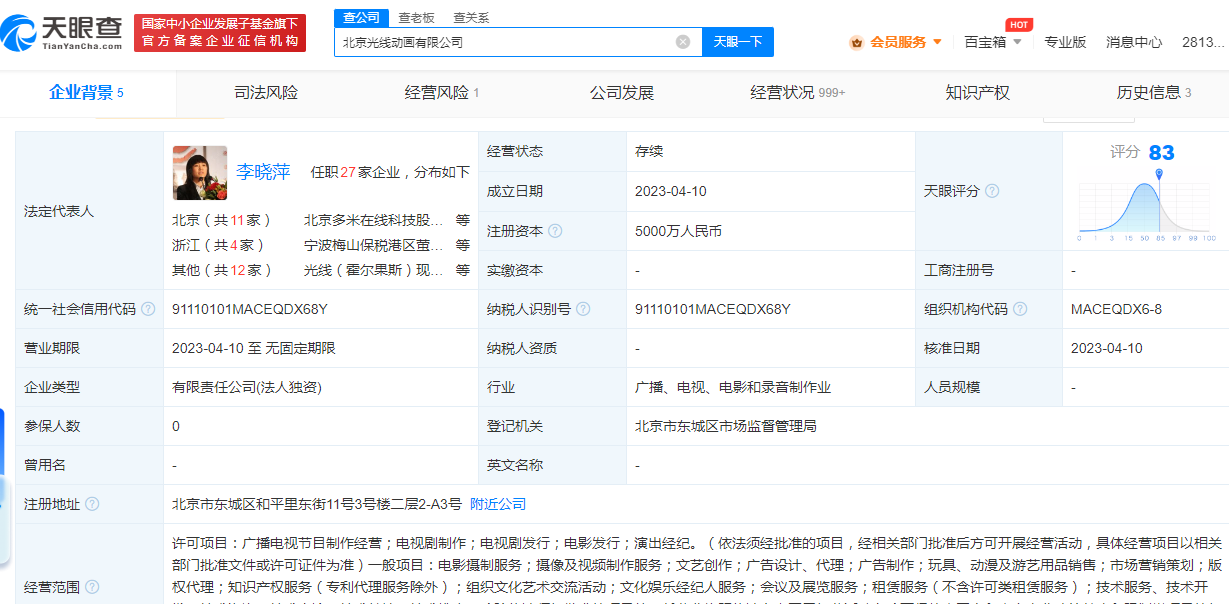Select the 经营状况 tab

tap(798, 93)
